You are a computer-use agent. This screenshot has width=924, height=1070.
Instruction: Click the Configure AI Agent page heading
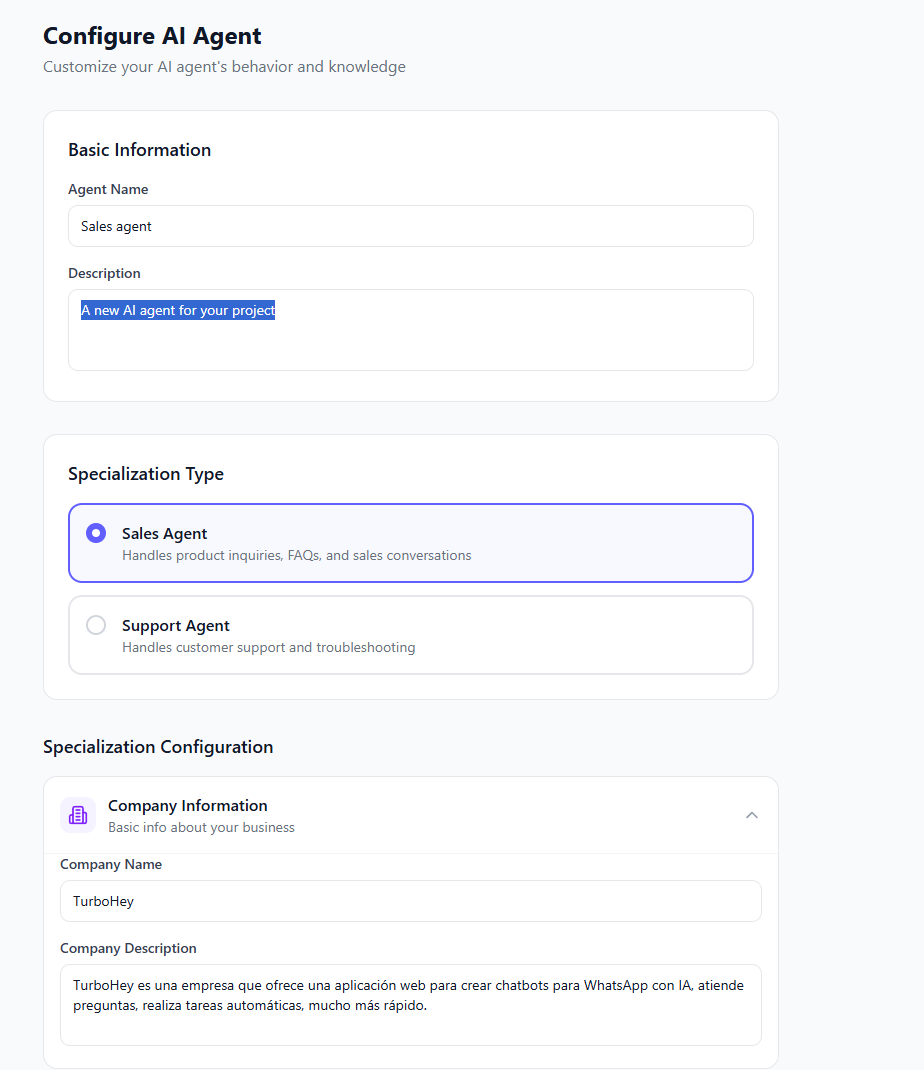pyautogui.click(x=152, y=36)
